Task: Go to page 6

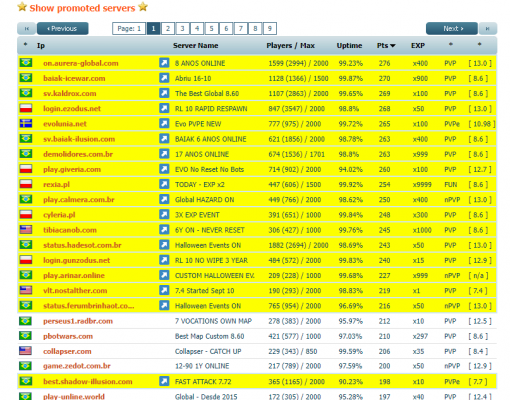Action: [226, 29]
